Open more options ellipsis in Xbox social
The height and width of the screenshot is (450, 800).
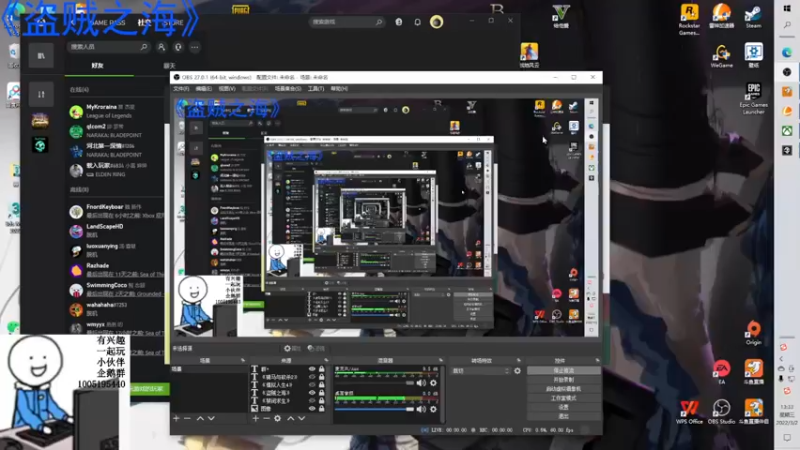click(x=194, y=47)
